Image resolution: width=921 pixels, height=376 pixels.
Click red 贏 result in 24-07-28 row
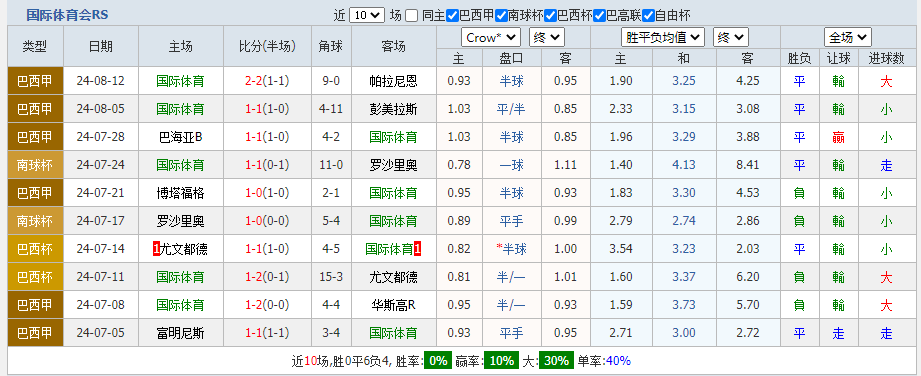838,137
